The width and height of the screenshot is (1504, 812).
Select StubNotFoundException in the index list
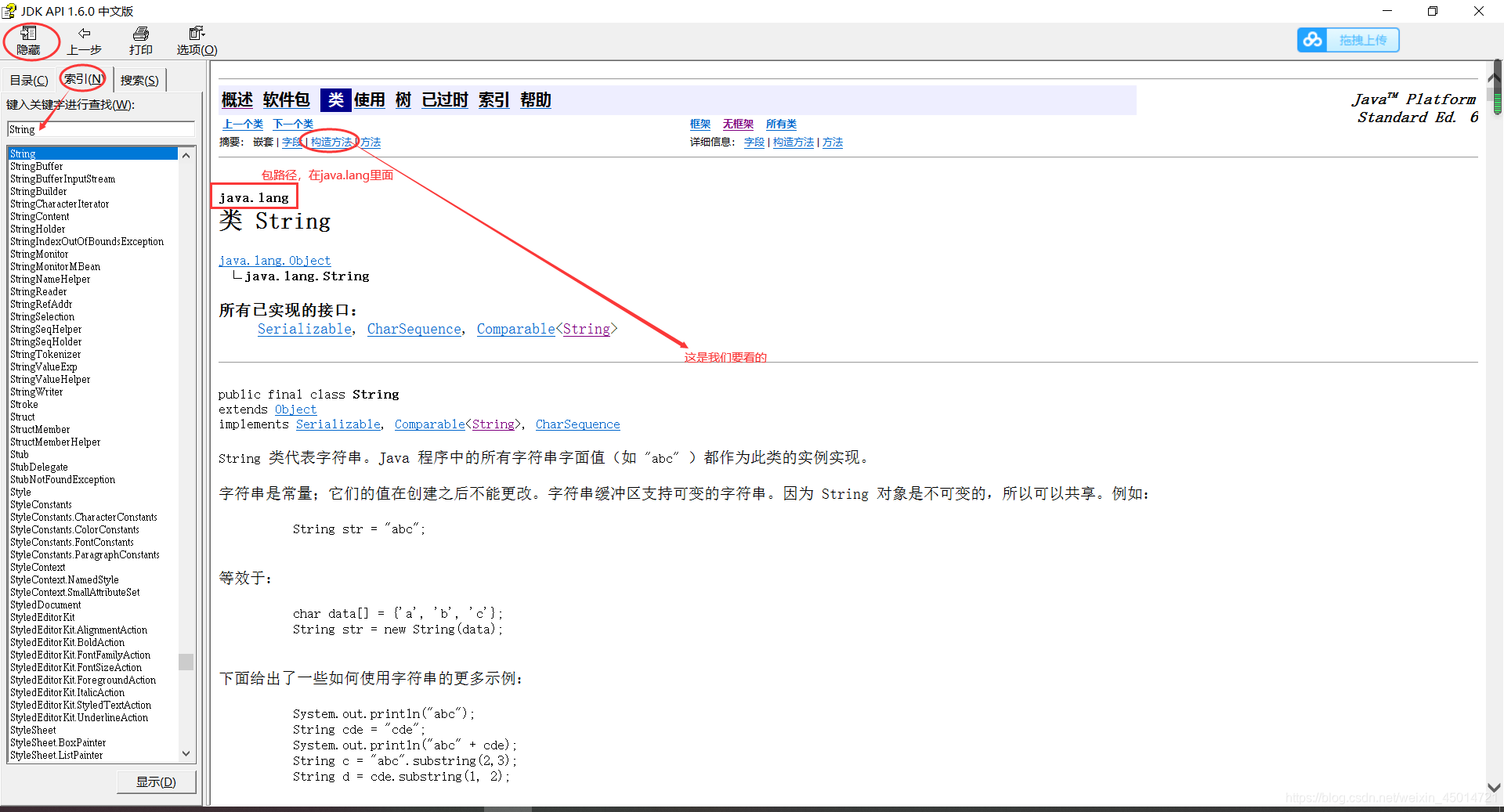pyautogui.click(x=63, y=479)
